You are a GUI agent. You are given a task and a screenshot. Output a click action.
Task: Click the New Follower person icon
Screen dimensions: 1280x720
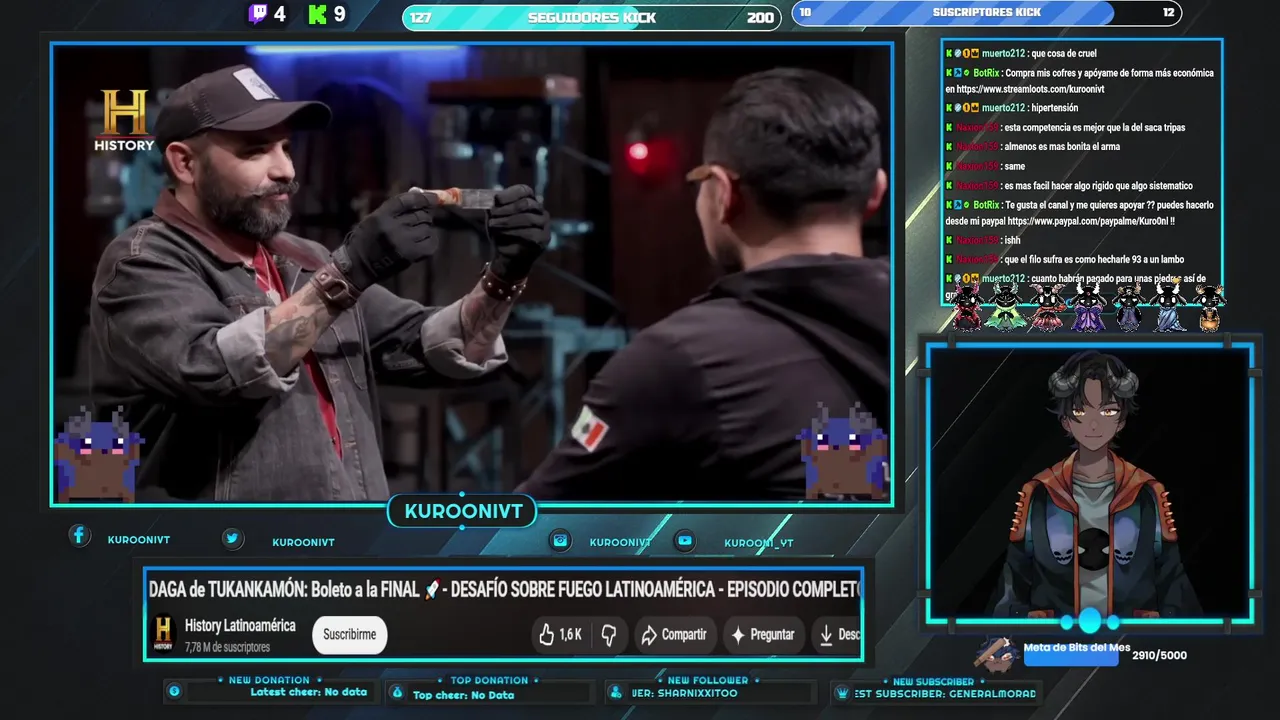pos(617,692)
